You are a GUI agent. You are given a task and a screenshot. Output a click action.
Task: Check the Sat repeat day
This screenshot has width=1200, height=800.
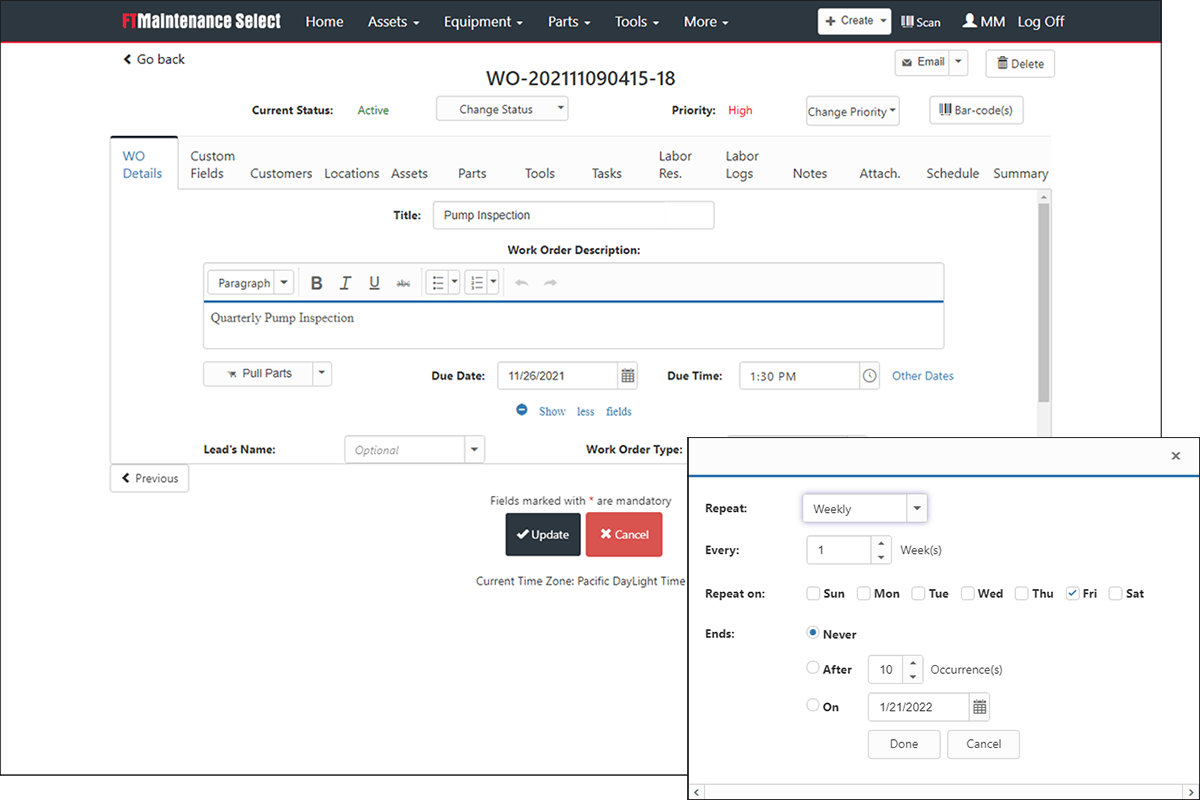[1116, 593]
